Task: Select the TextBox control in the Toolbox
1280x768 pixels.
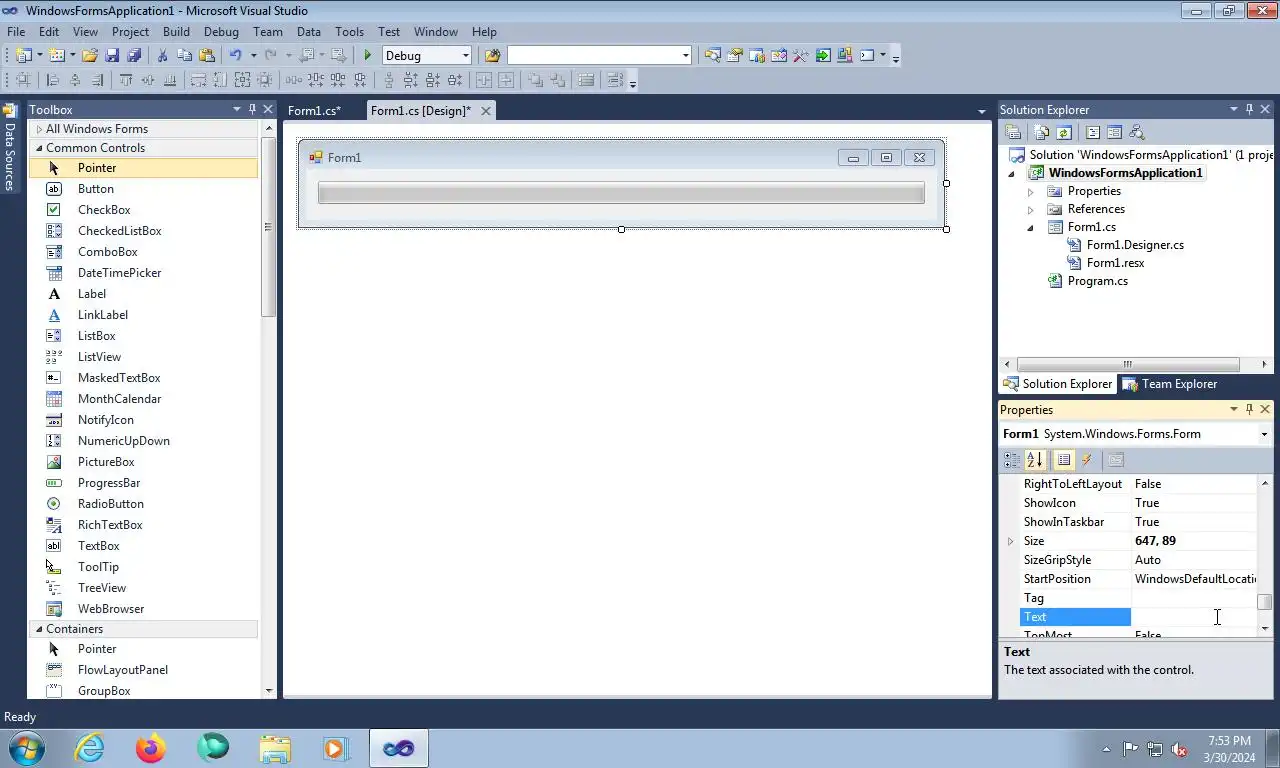Action: coord(99,546)
